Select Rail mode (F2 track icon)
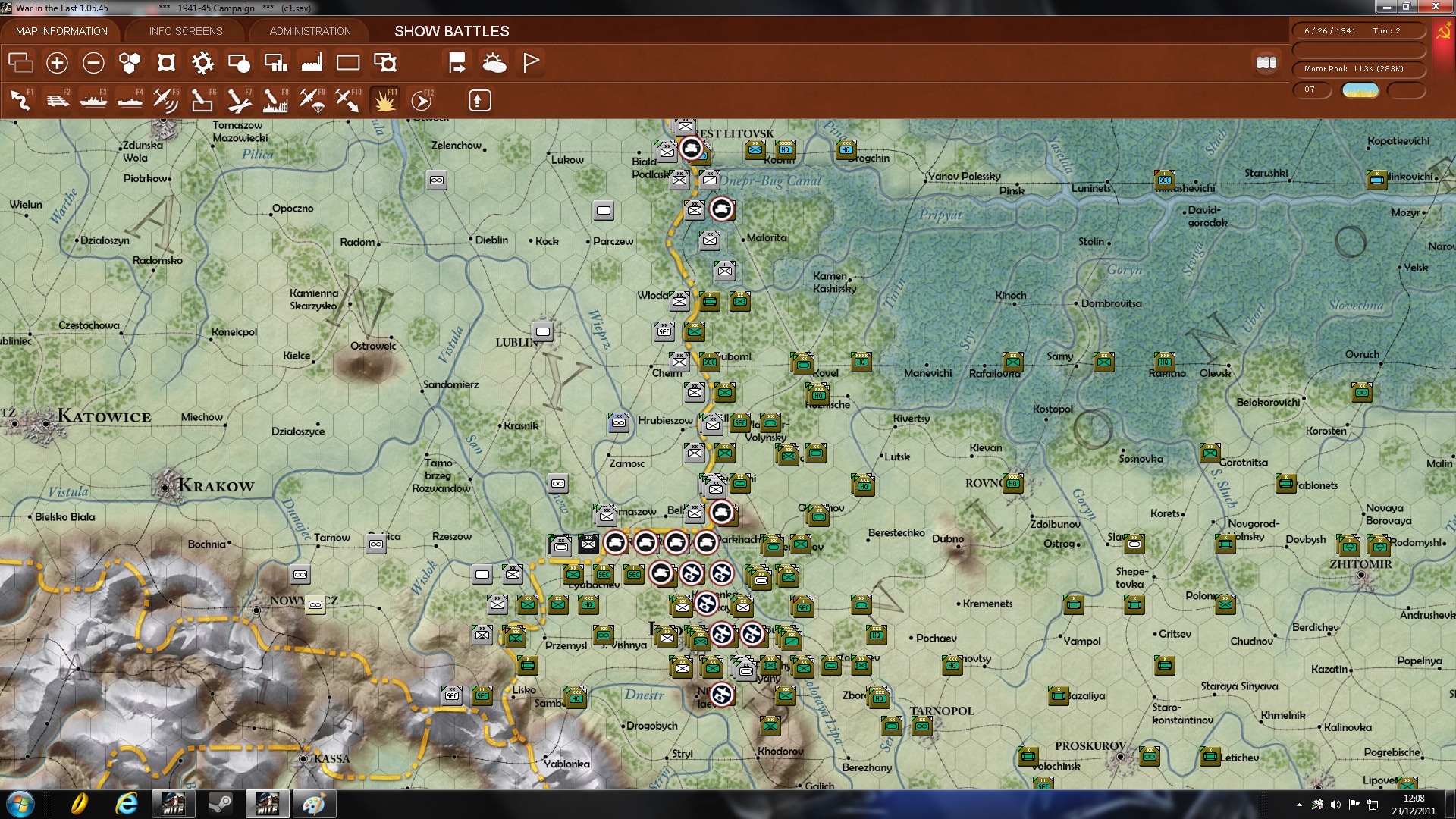This screenshot has height=819, width=1456. [57, 100]
